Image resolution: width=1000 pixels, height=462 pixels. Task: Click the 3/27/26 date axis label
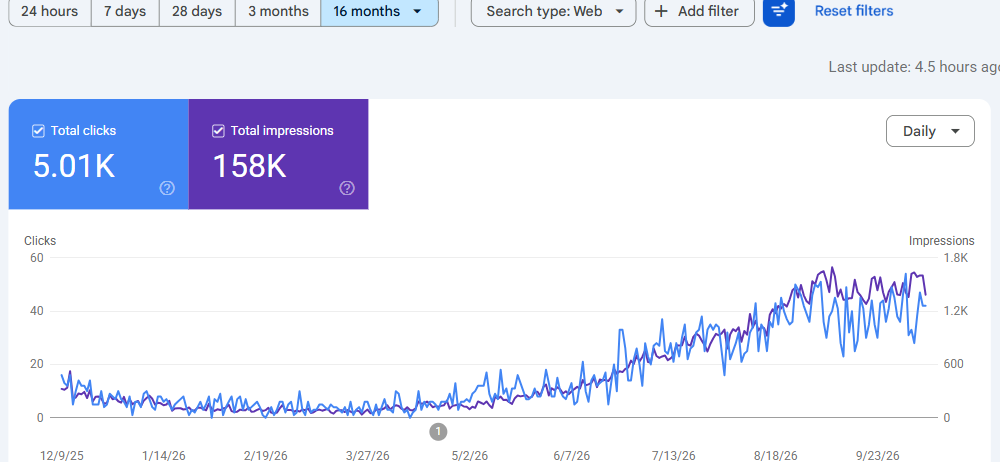click(367, 456)
